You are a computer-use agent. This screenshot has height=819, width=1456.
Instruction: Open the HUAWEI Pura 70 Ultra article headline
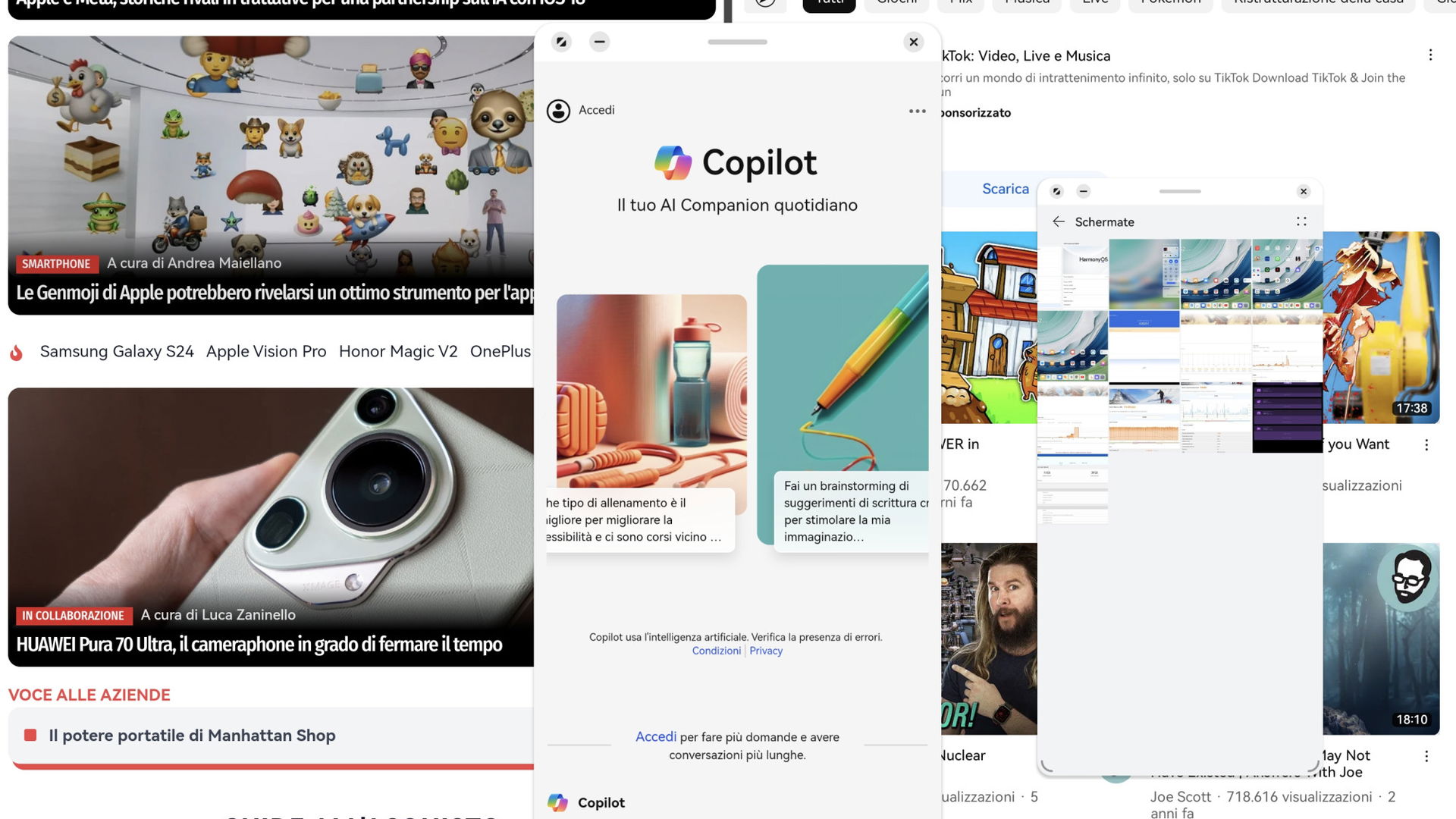(259, 645)
